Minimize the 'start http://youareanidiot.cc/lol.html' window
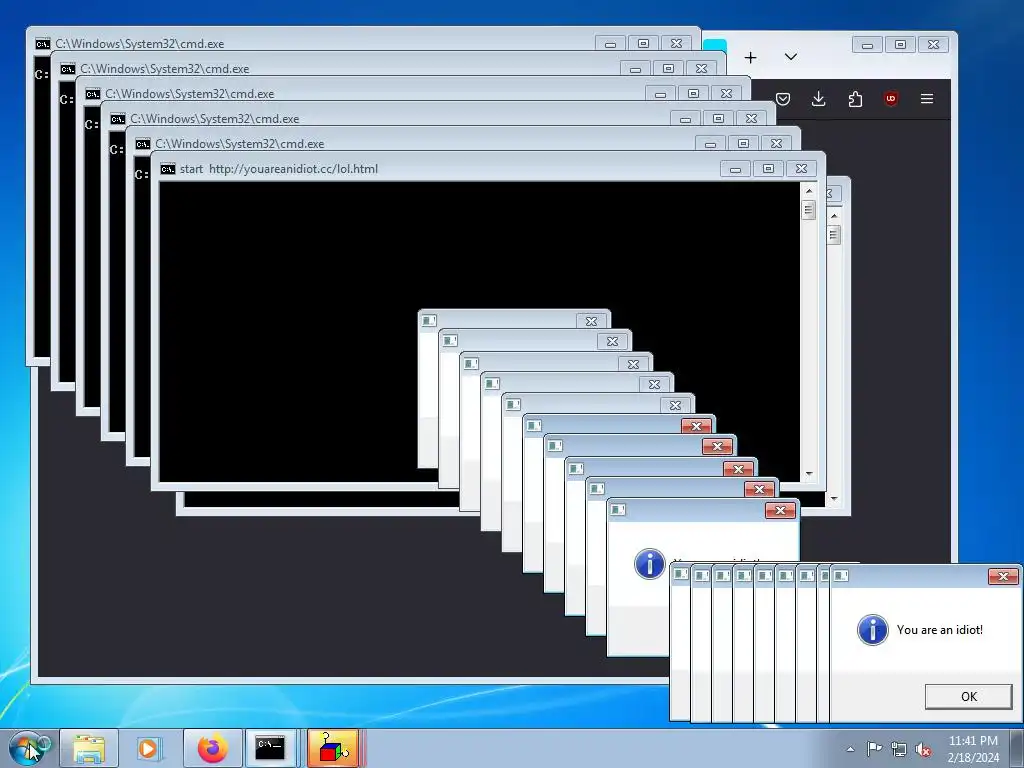 pyautogui.click(x=735, y=169)
